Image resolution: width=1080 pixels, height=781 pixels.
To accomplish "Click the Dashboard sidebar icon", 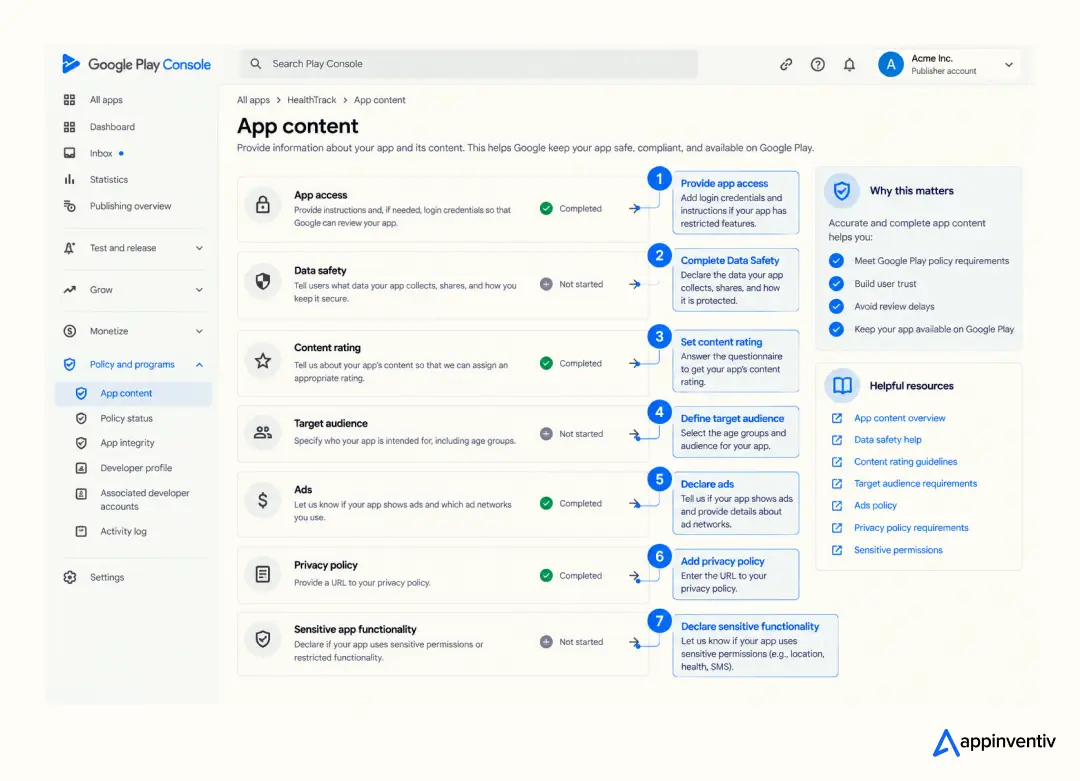I will 70,127.
